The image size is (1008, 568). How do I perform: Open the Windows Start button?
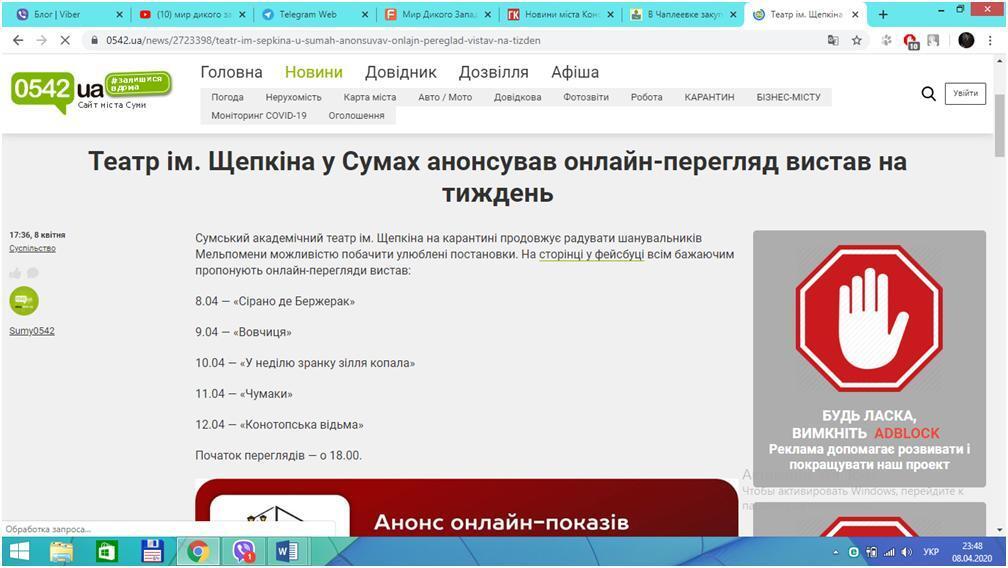coord(19,551)
